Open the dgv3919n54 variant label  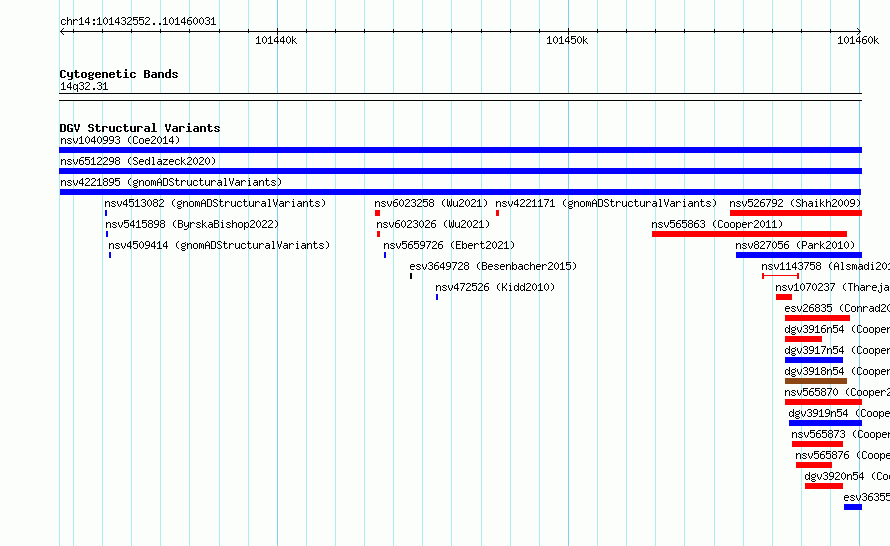pyautogui.click(x=839, y=413)
